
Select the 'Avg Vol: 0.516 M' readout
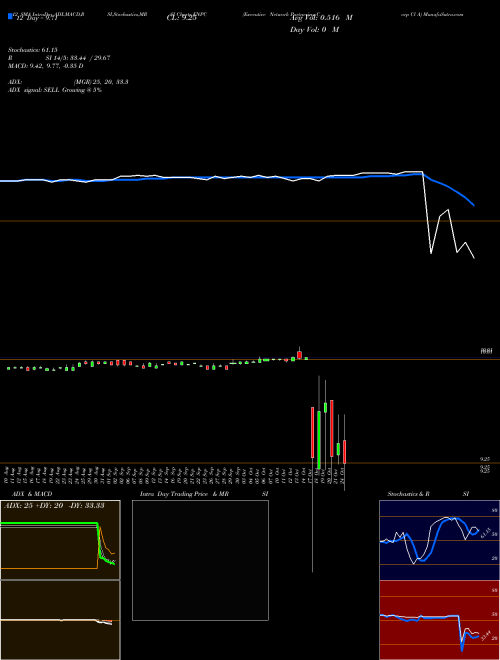[x=321, y=18]
